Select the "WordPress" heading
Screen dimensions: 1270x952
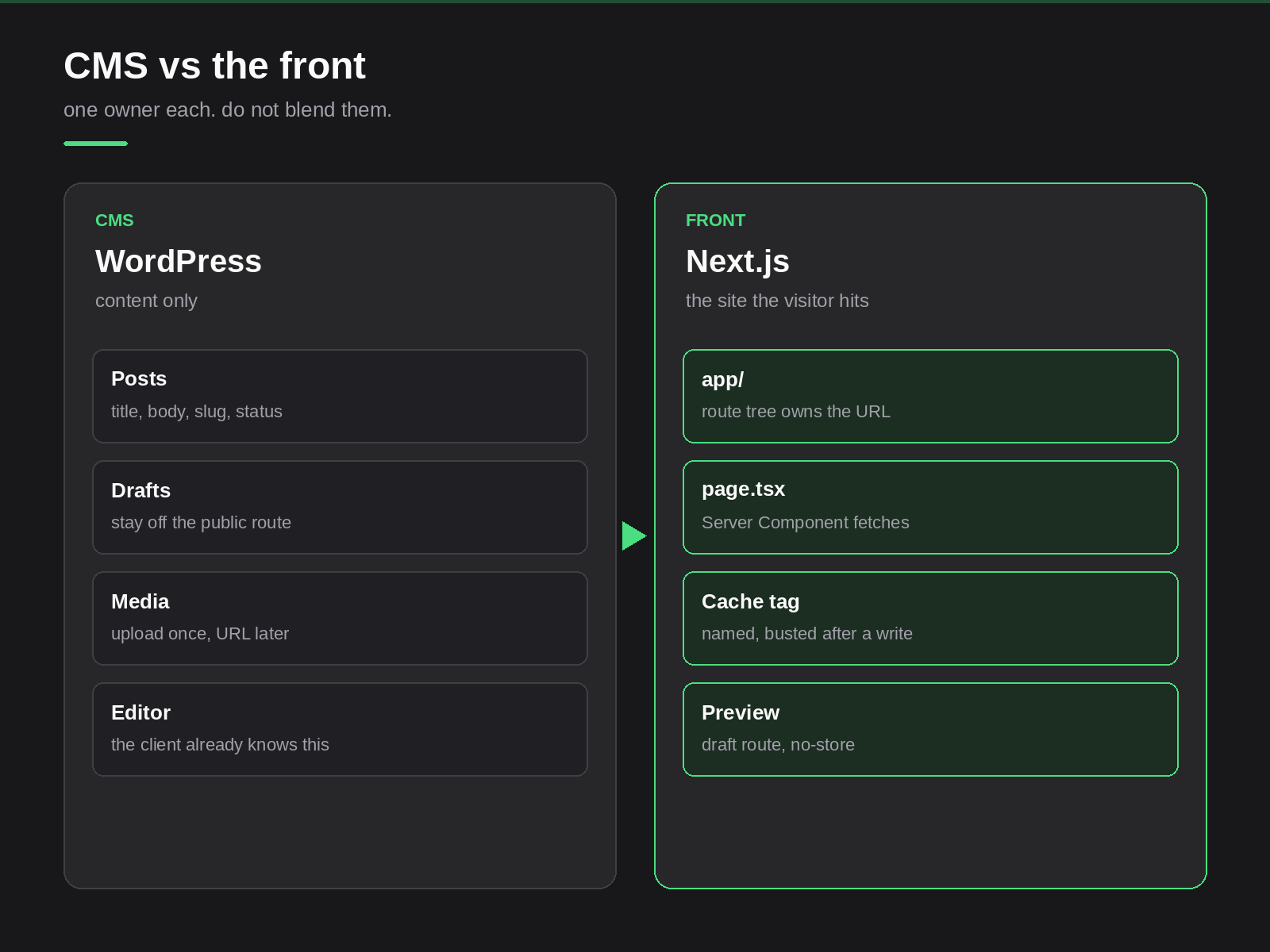tap(179, 261)
